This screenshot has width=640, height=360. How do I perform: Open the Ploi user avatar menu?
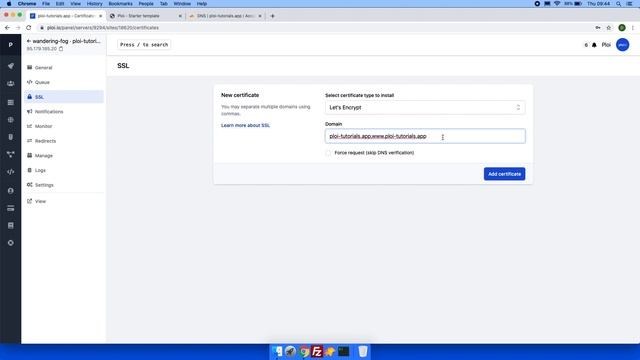point(622,45)
